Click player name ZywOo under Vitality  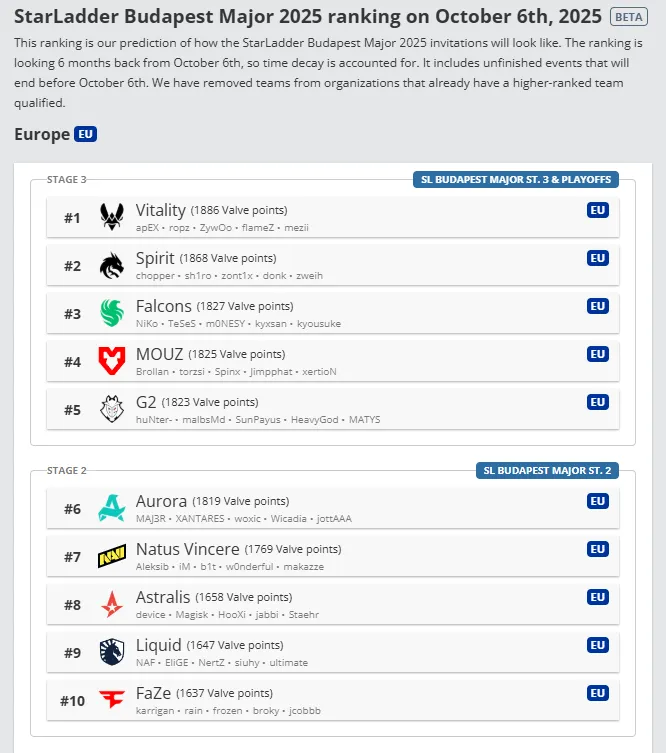[x=209, y=228]
